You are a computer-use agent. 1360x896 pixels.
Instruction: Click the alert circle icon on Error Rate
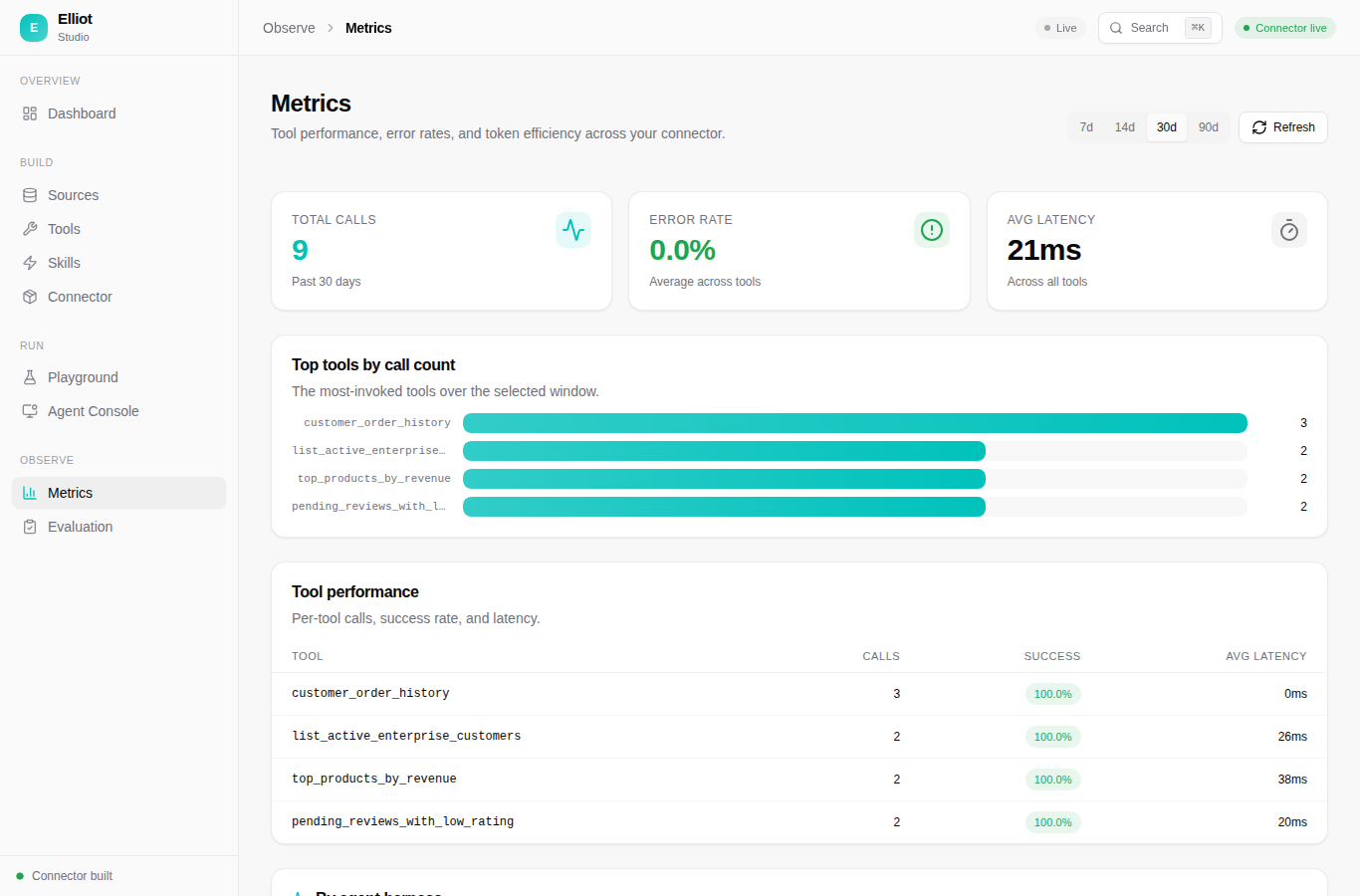(x=932, y=230)
